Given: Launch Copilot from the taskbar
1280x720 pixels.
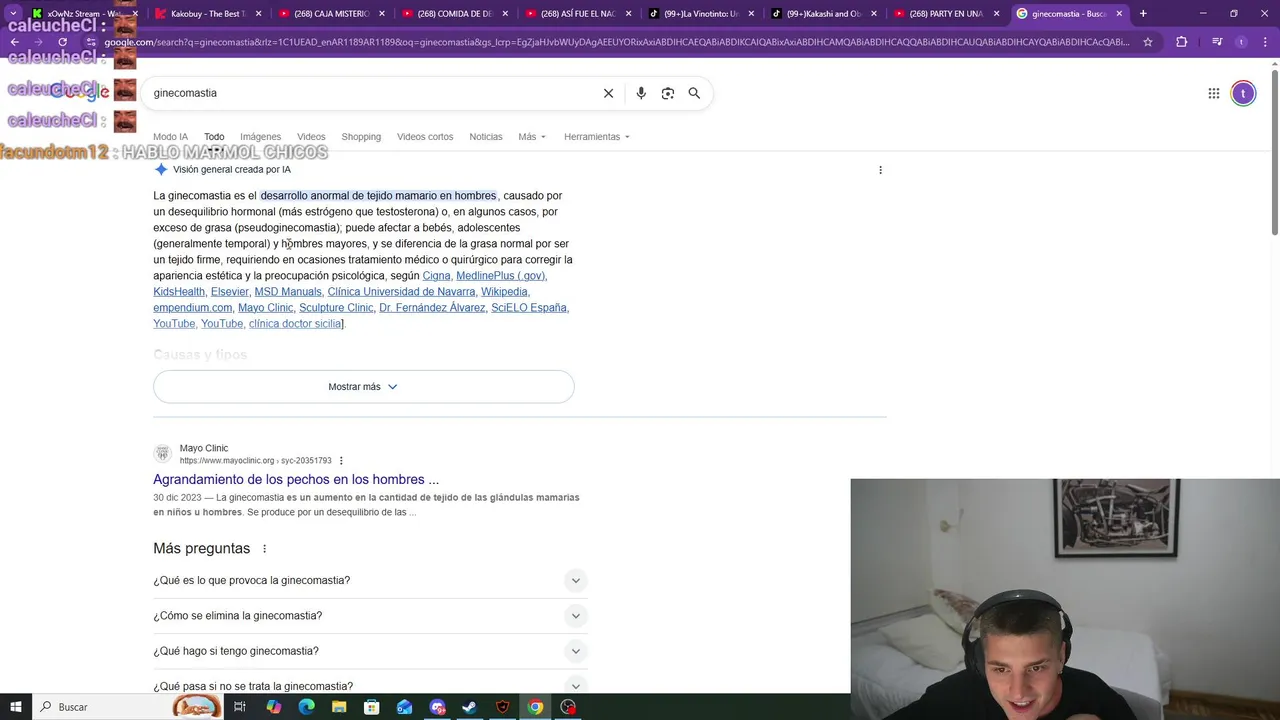Looking at the screenshot, I should [273, 707].
